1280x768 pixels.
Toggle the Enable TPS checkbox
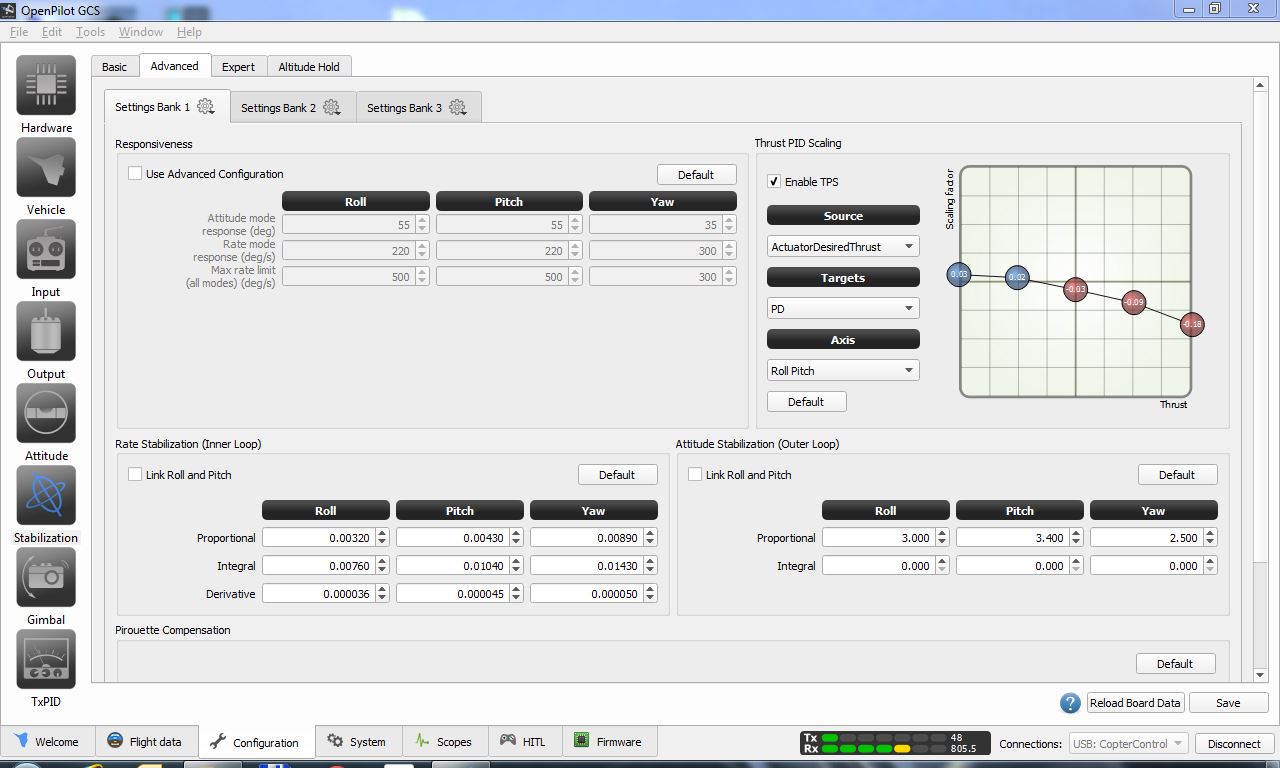[774, 181]
